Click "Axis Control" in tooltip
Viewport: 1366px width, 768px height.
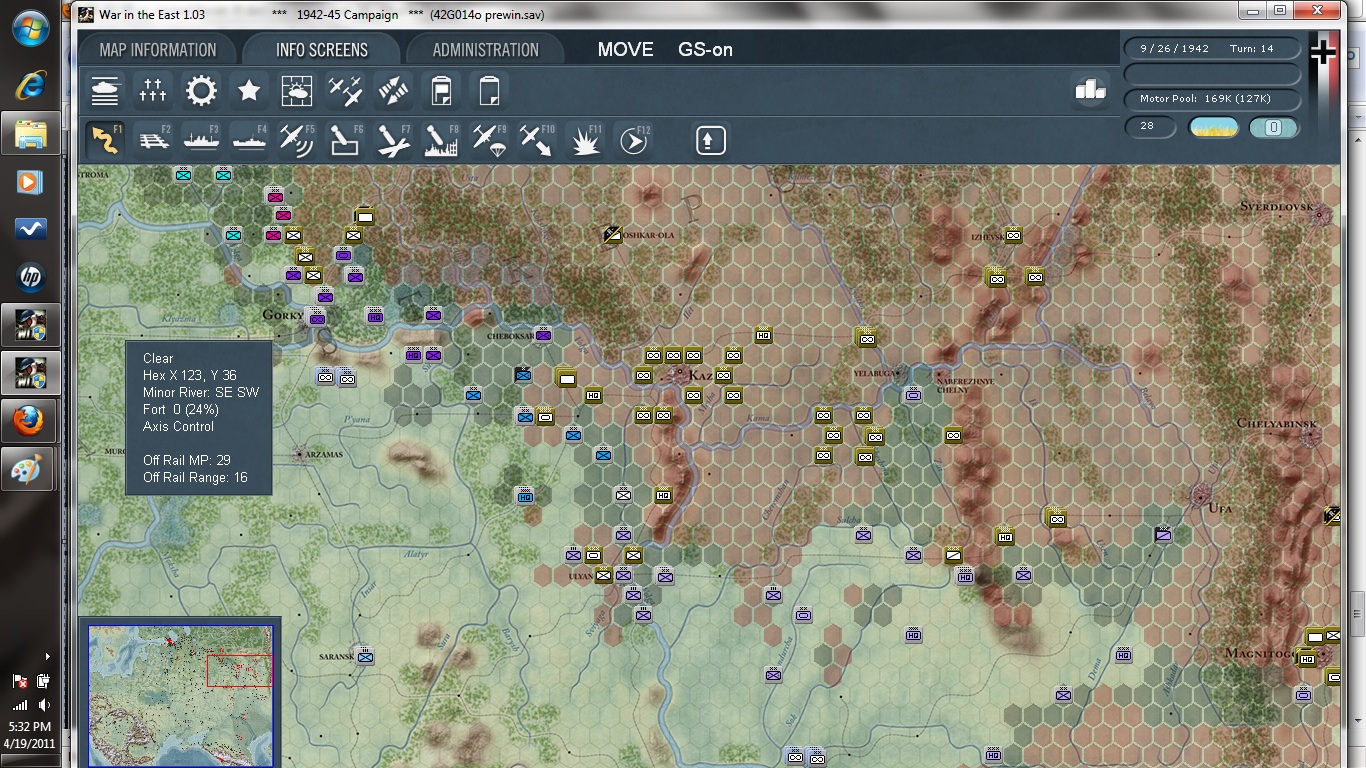click(x=178, y=426)
